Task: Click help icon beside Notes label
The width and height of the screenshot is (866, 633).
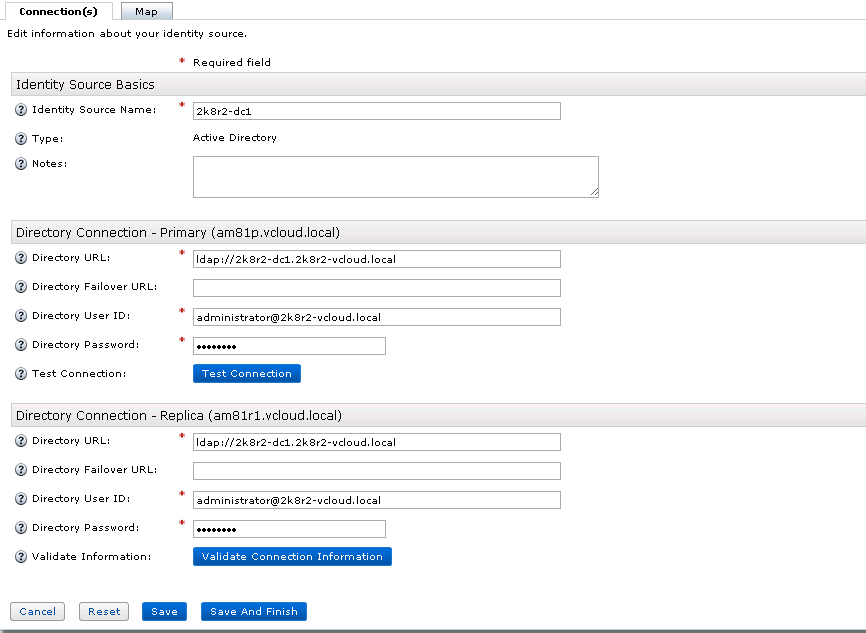Action: [21, 164]
